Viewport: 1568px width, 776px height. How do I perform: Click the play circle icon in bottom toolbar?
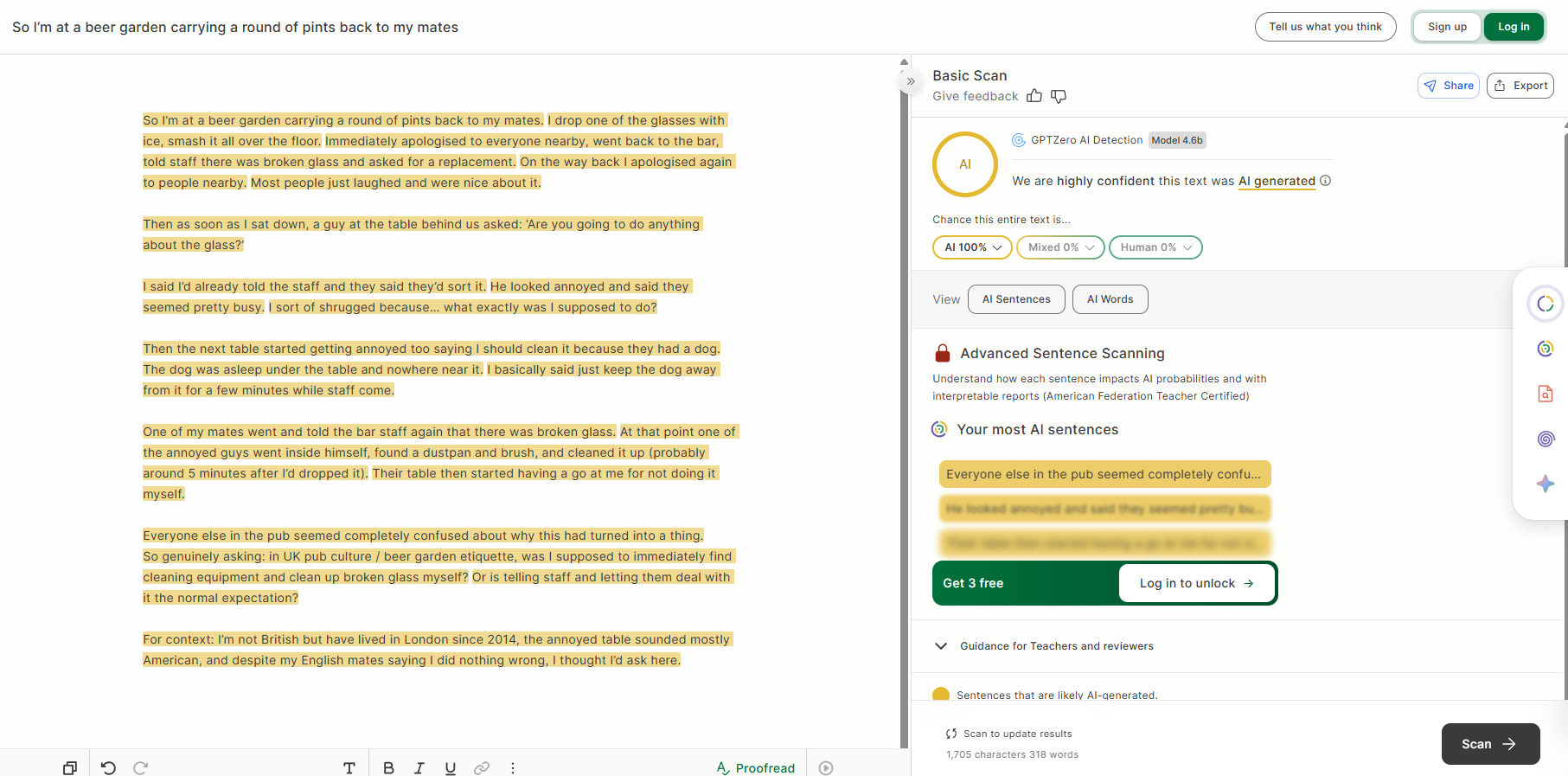tap(826, 767)
